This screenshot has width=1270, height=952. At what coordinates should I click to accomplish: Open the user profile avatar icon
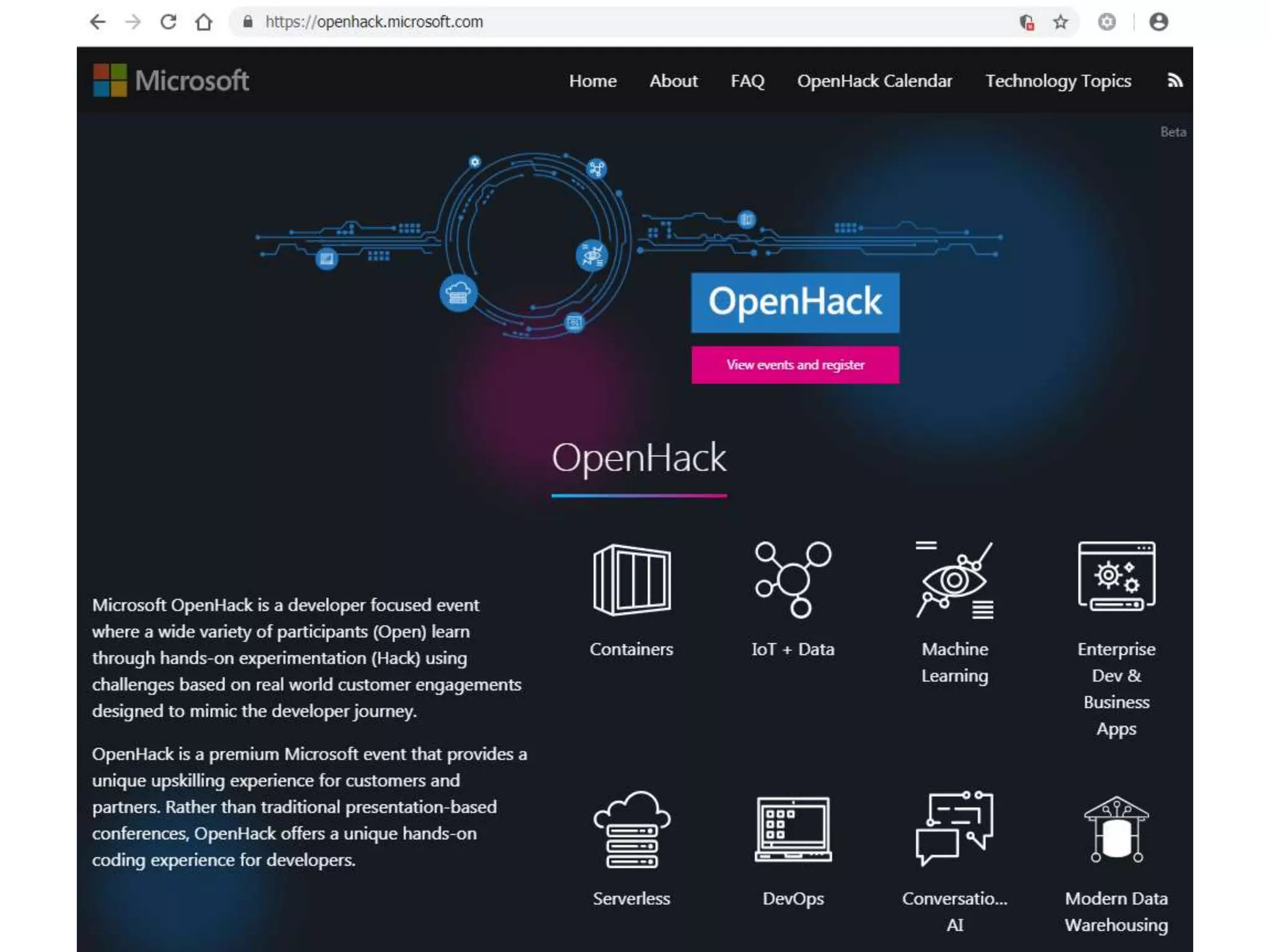click(x=1158, y=22)
